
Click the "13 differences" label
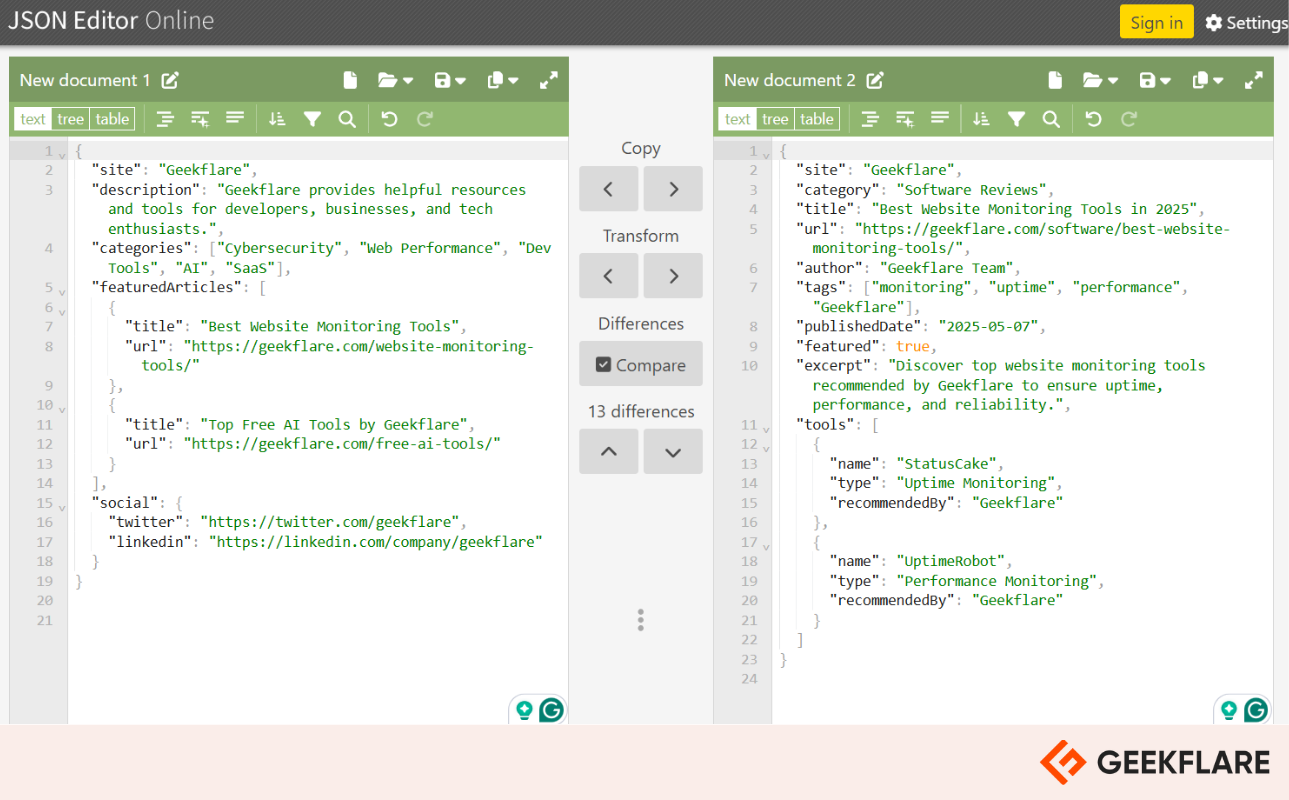(641, 411)
